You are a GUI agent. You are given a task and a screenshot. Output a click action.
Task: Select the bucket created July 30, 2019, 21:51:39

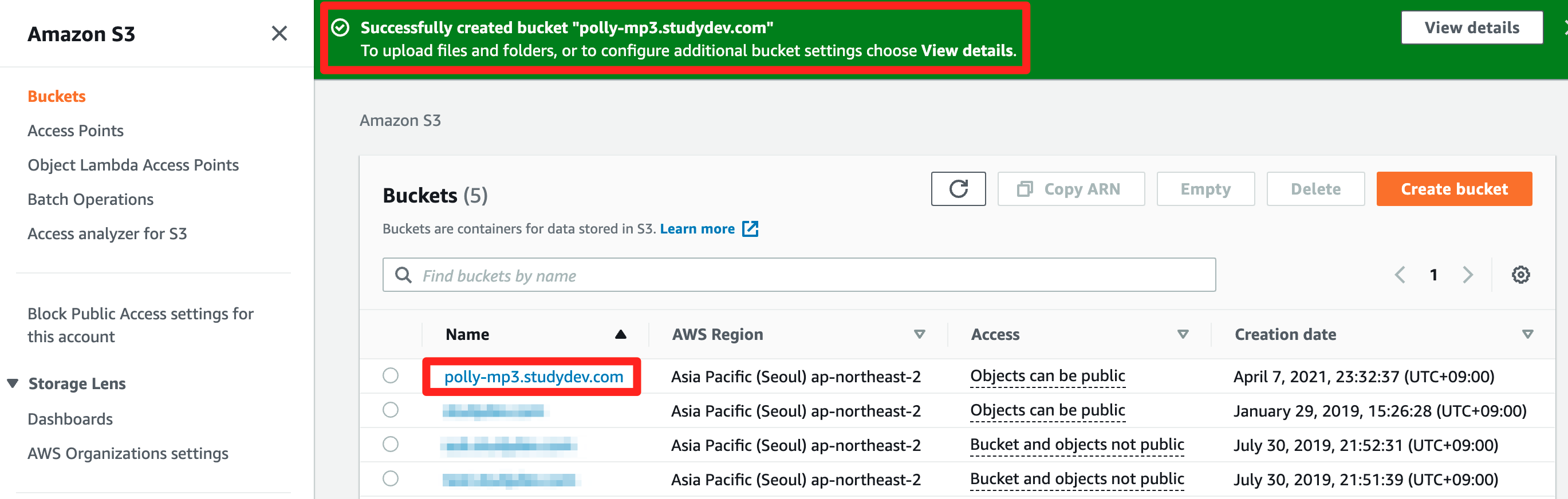click(391, 479)
